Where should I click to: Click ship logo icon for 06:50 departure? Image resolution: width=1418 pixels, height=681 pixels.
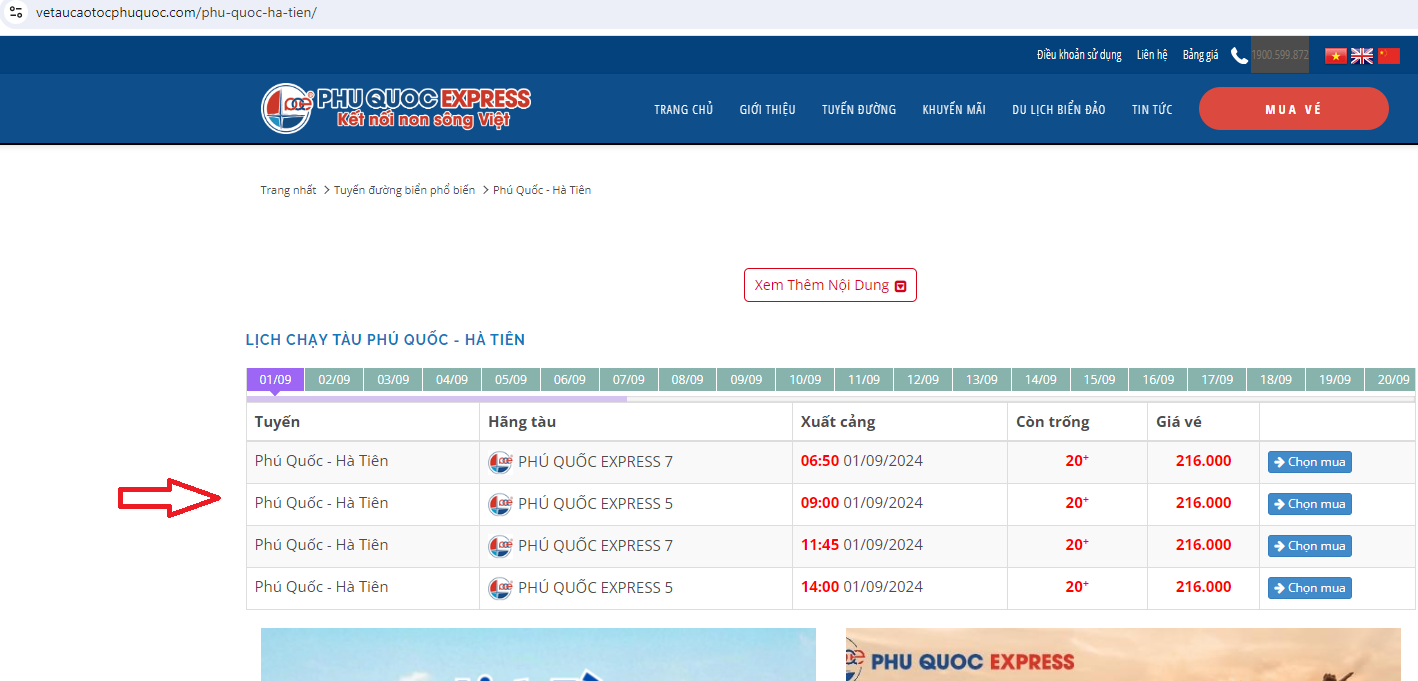[x=500, y=462]
